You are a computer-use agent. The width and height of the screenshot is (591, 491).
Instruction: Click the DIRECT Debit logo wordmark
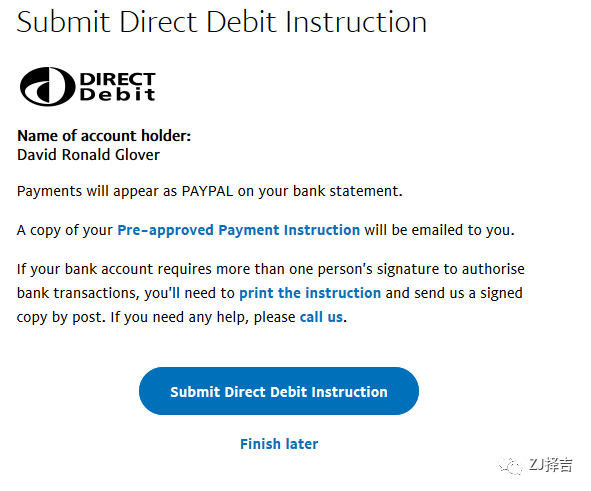pos(118,87)
